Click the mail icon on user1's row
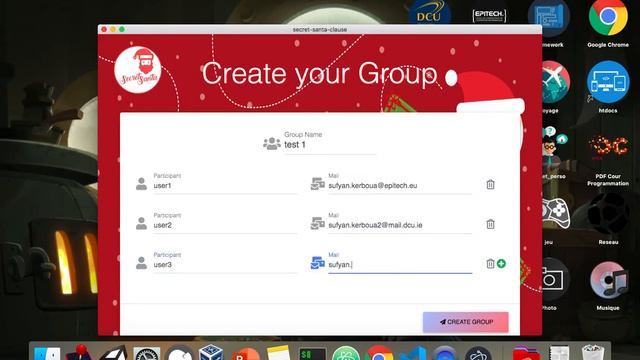 click(318, 184)
